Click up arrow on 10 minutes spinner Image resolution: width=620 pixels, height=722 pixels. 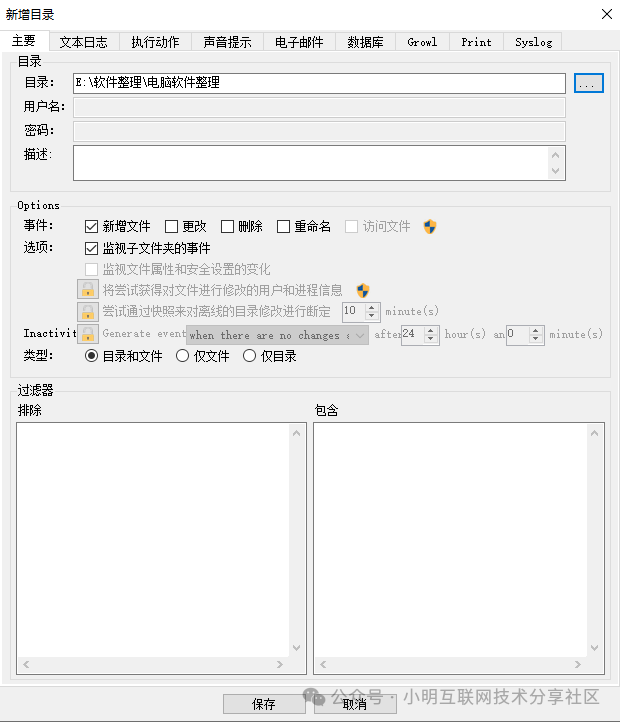[x=374, y=307]
